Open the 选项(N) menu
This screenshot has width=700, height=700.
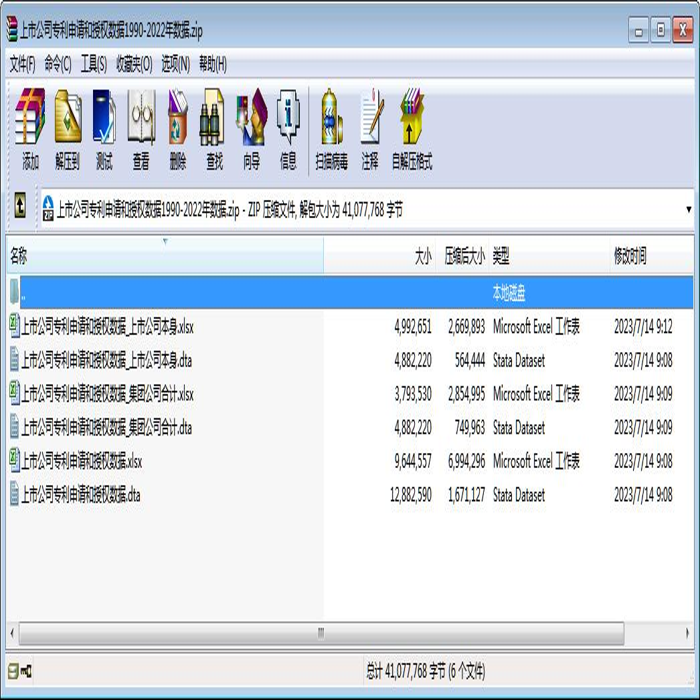click(175, 65)
